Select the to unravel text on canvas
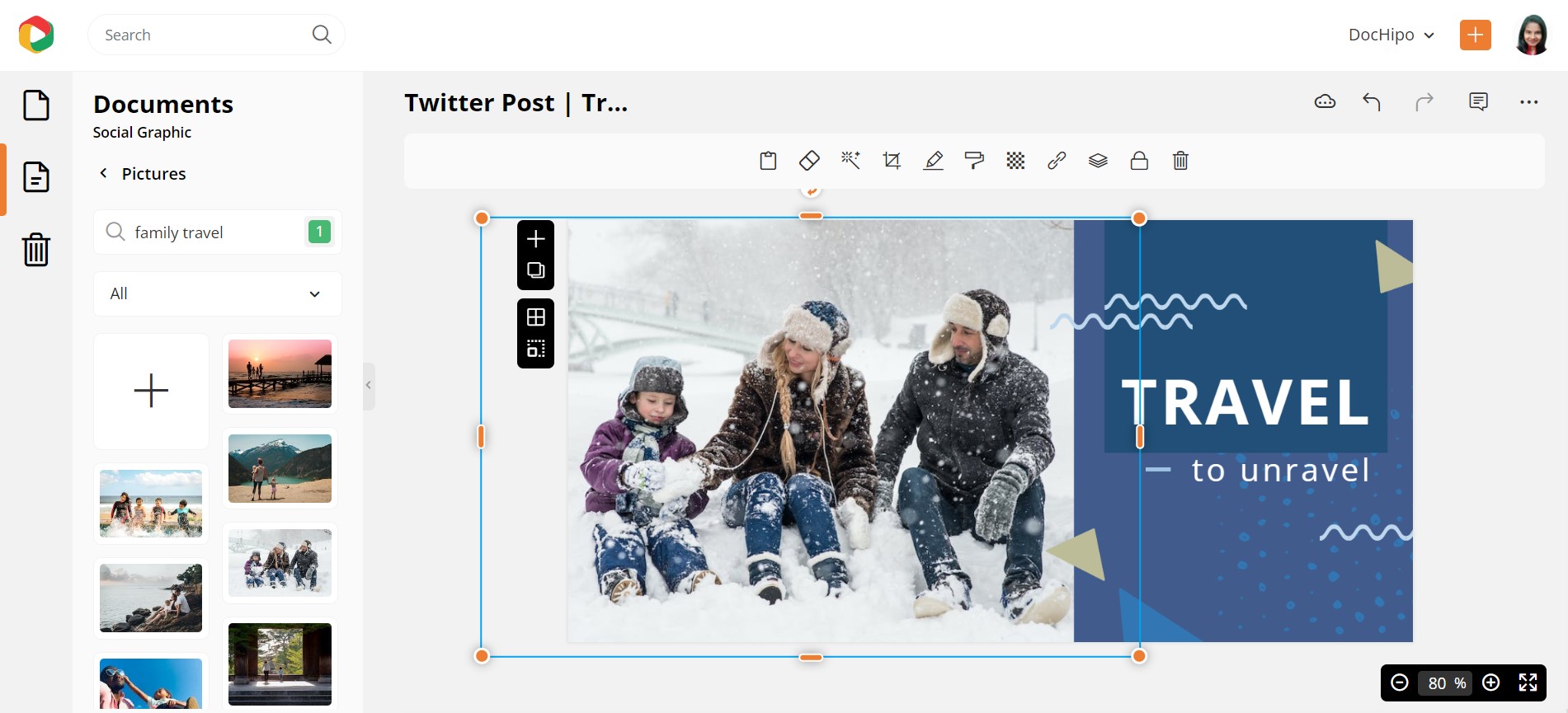The image size is (1568, 713). (1280, 470)
